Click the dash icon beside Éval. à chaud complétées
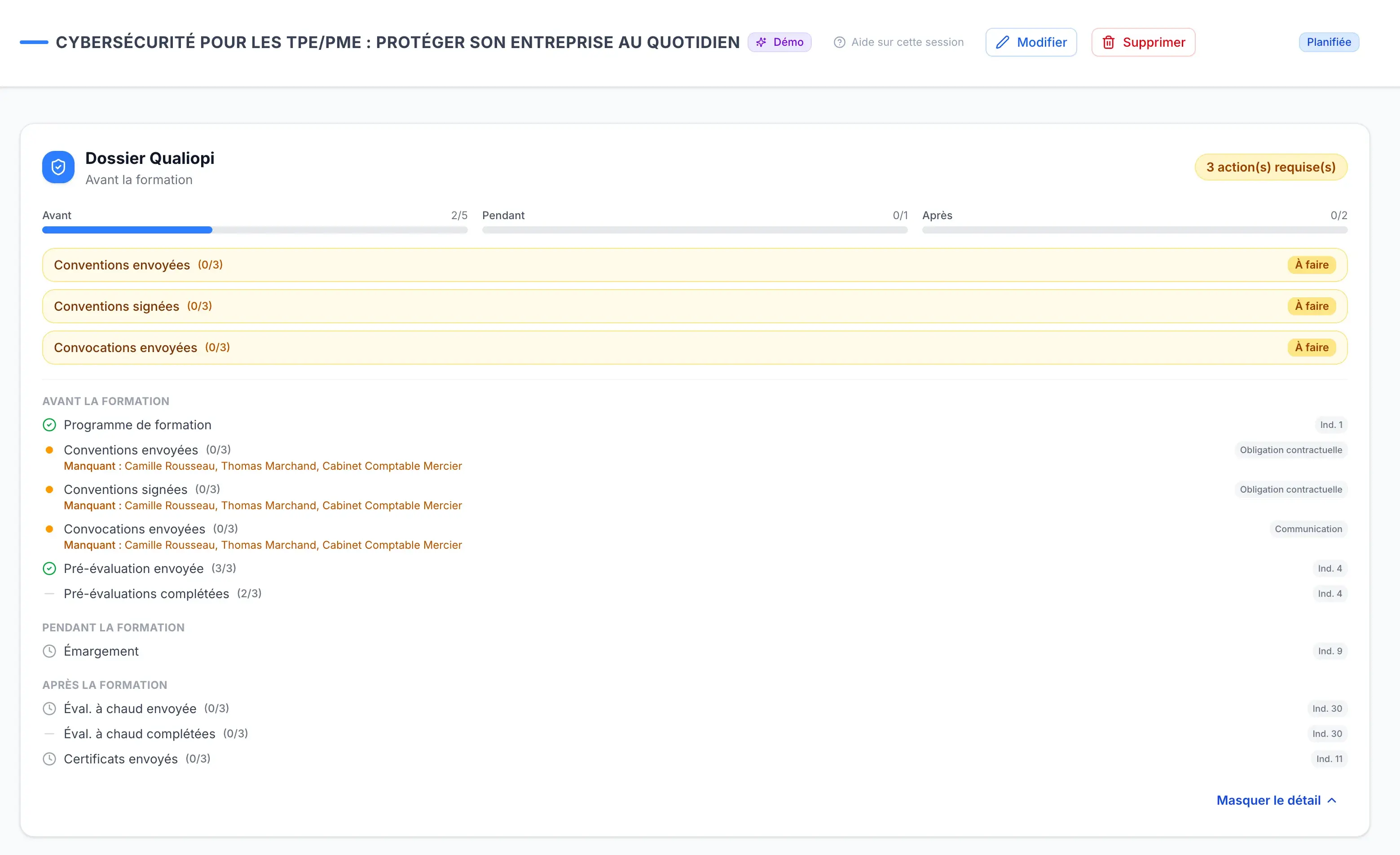This screenshot has width=1400, height=855. [49, 734]
